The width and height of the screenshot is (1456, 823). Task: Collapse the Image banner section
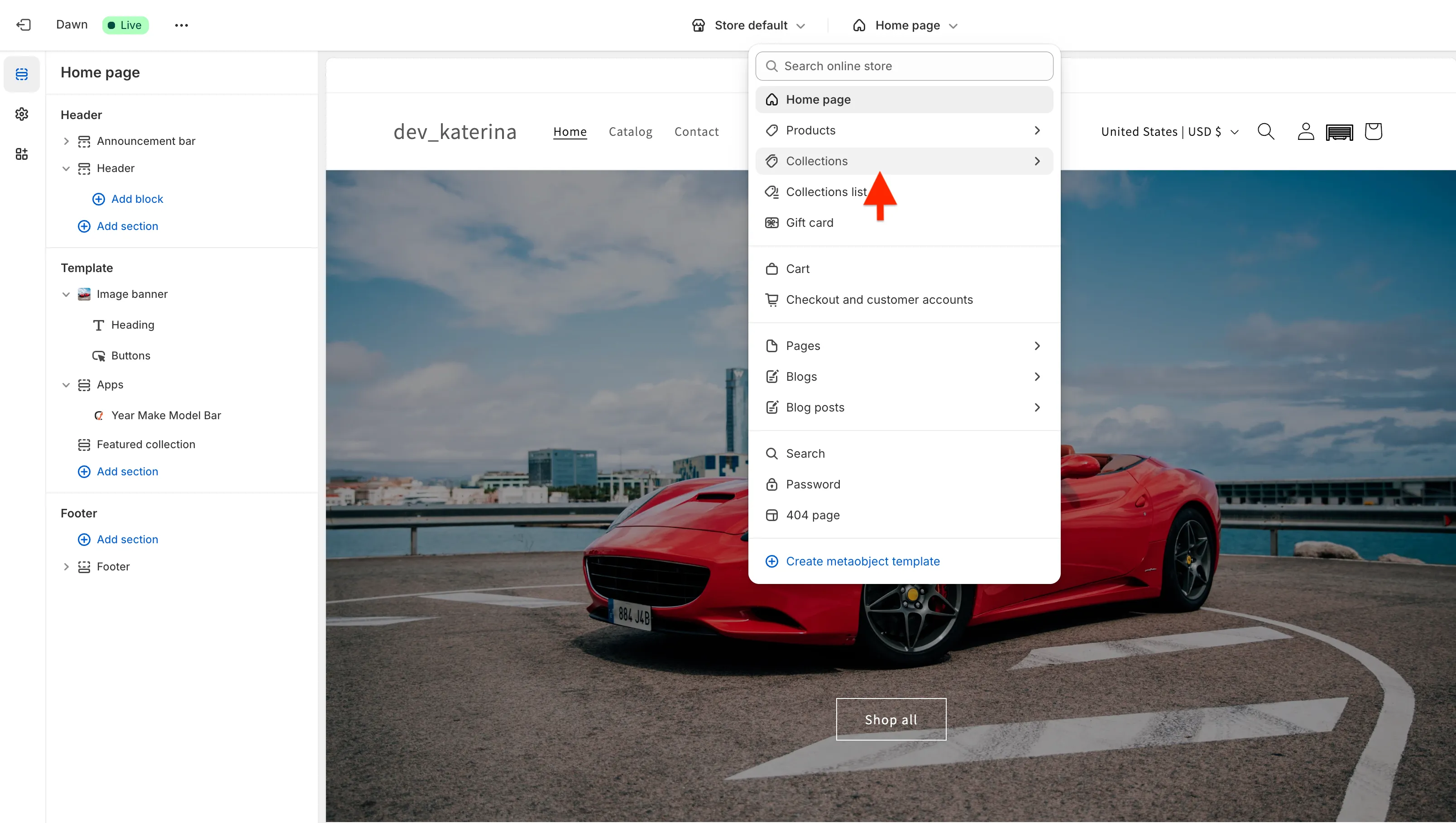pos(66,295)
